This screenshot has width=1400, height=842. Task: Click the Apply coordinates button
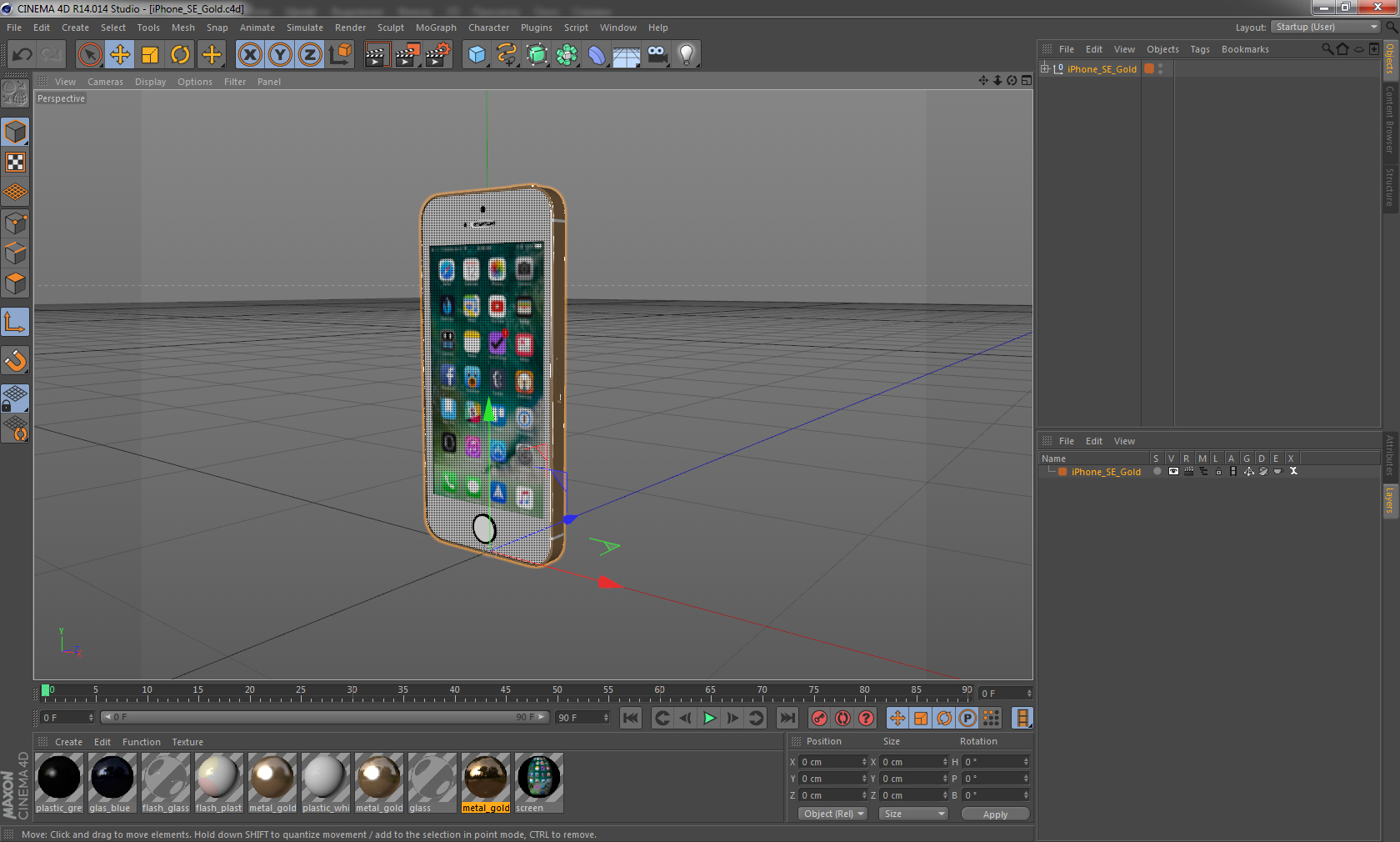point(995,814)
